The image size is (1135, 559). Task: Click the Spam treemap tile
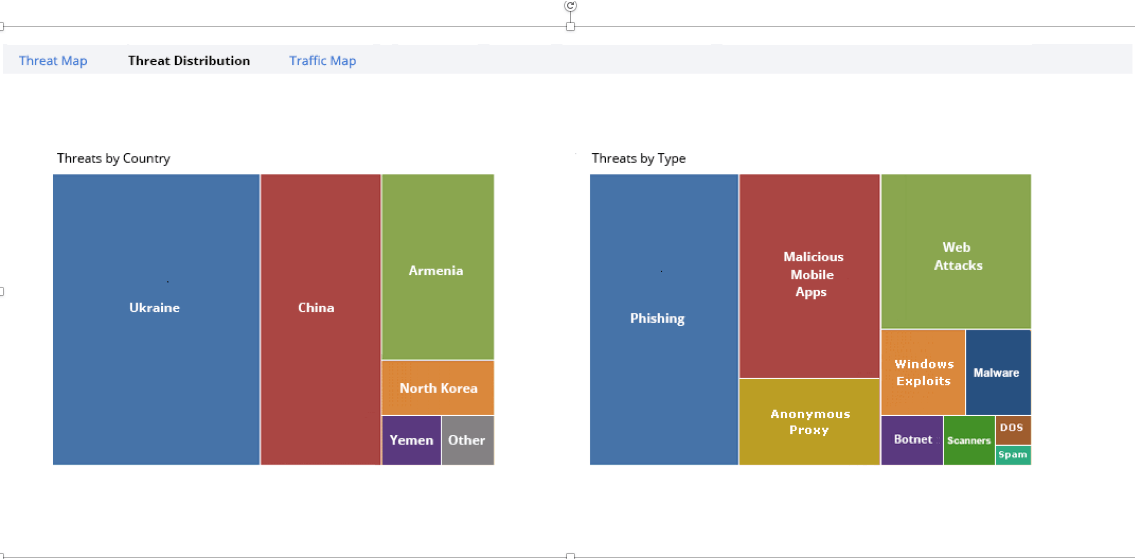click(x=1012, y=455)
